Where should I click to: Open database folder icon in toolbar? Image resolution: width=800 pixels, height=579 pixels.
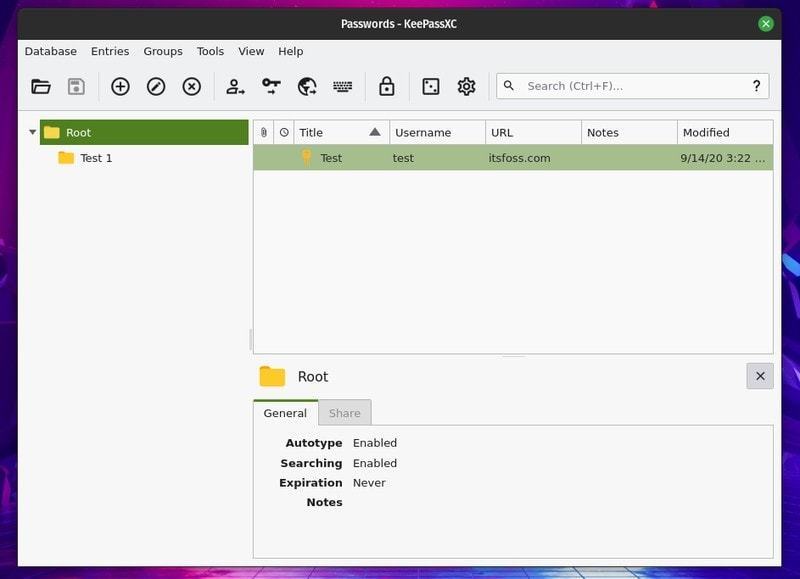[x=41, y=87]
